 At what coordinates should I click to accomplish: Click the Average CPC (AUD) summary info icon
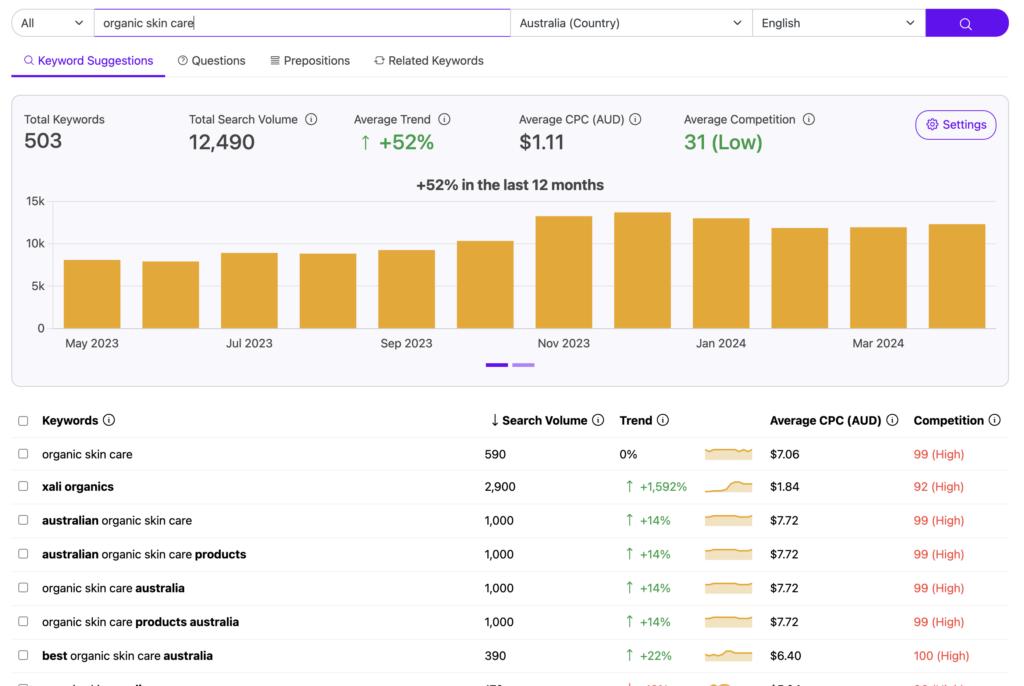pyautogui.click(x=635, y=120)
